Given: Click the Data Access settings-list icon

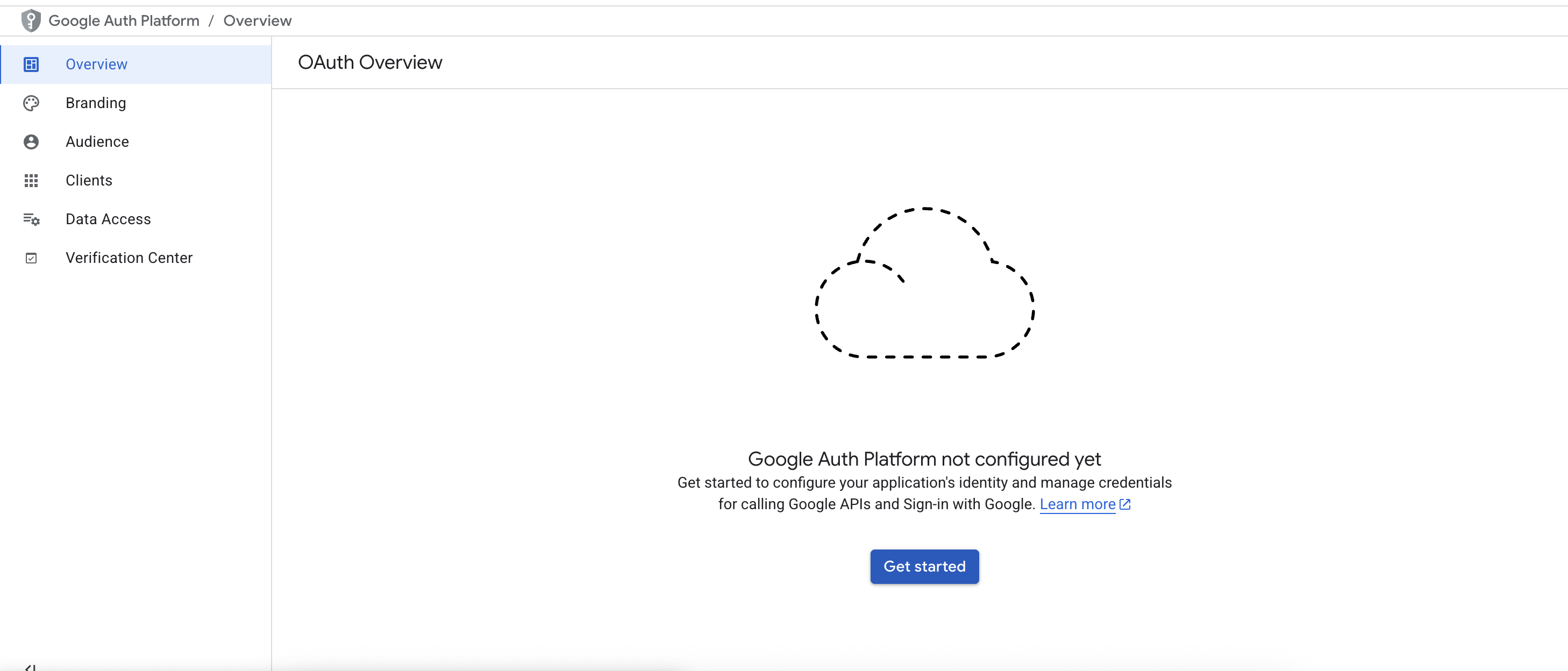Looking at the screenshot, I should coord(31,219).
